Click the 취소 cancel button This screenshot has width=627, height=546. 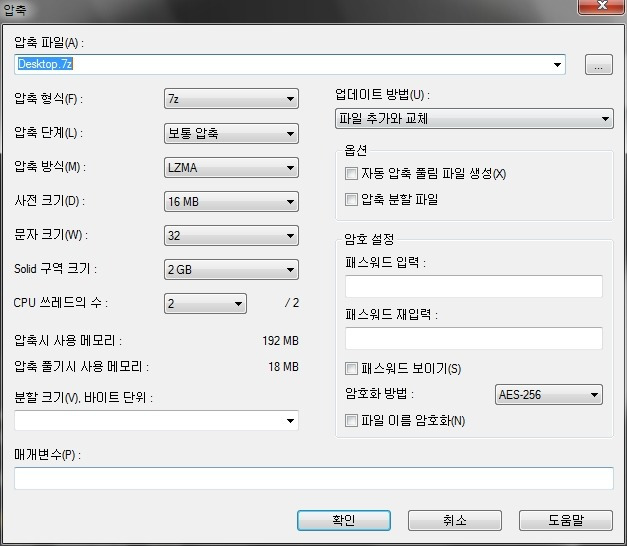click(x=455, y=520)
